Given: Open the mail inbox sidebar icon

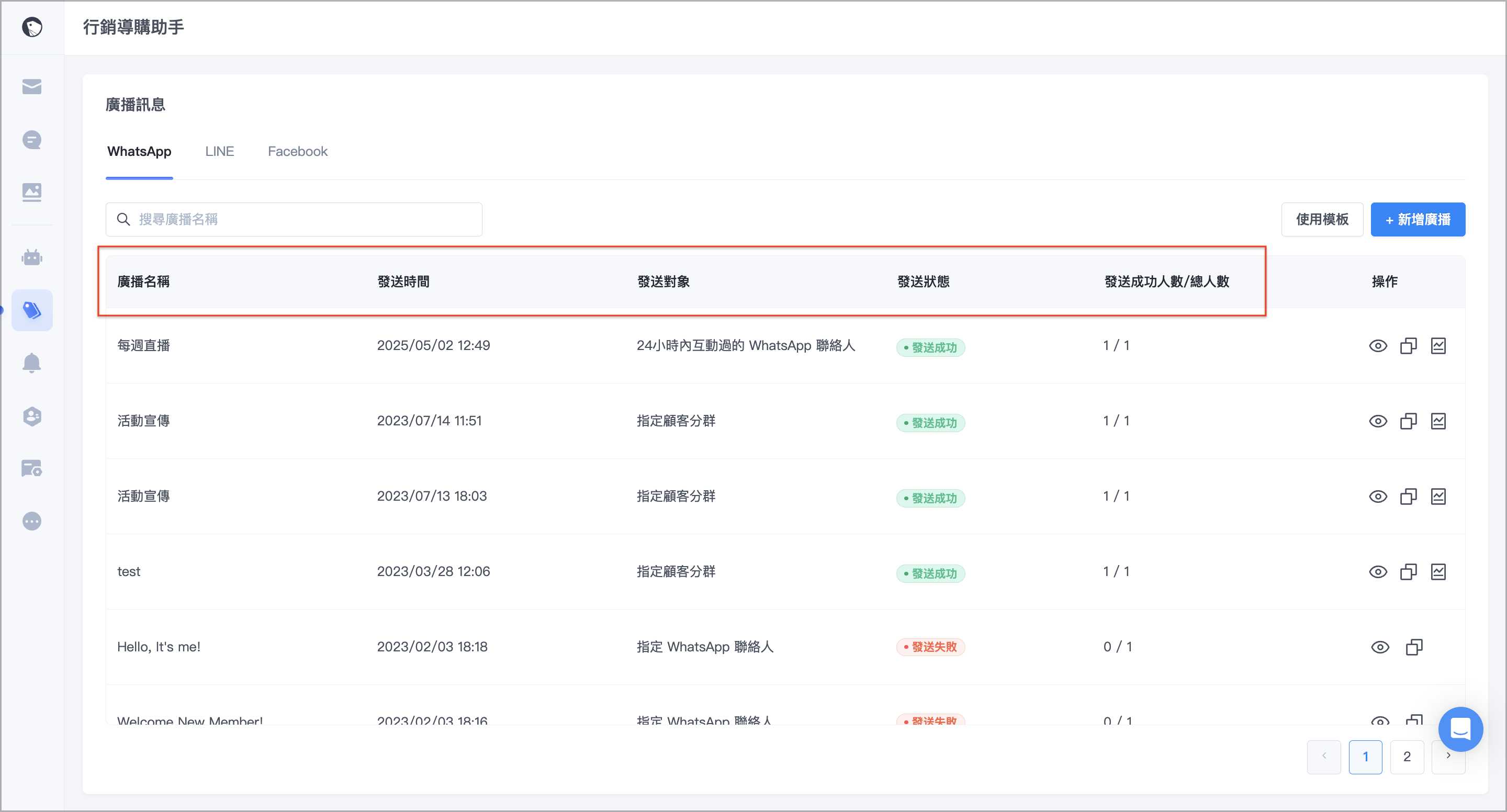Looking at the screenshot, I should click(x=32, y=86).
